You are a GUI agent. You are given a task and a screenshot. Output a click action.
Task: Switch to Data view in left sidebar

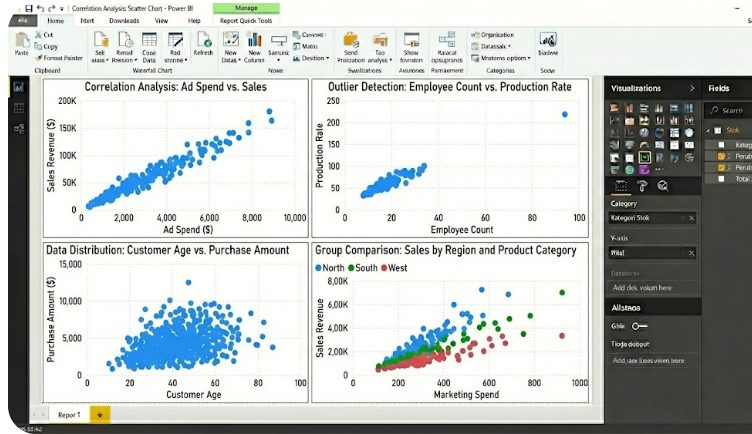click(x=18, y=109)
